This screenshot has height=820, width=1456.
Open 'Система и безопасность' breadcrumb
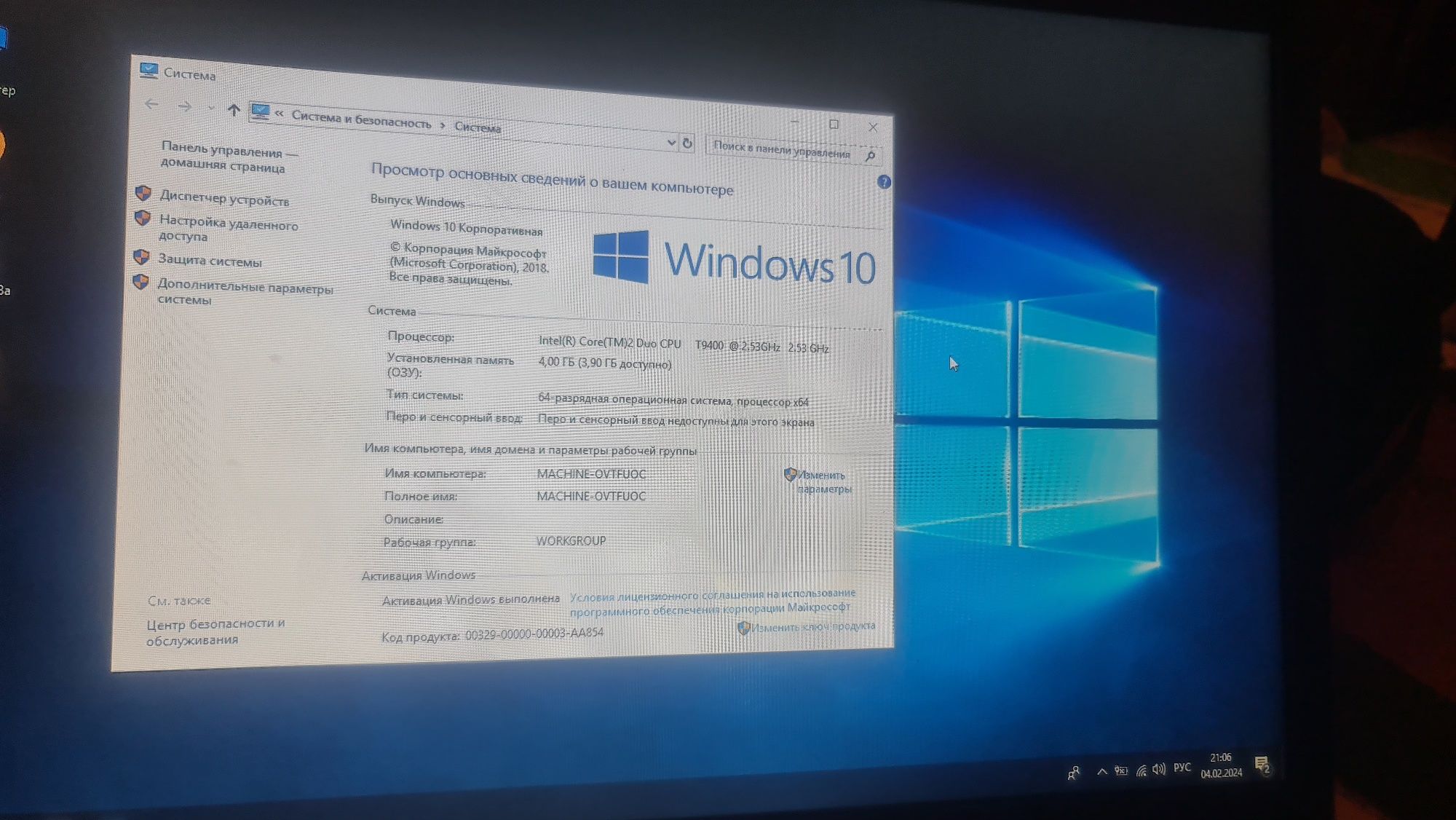pos(361,119)
